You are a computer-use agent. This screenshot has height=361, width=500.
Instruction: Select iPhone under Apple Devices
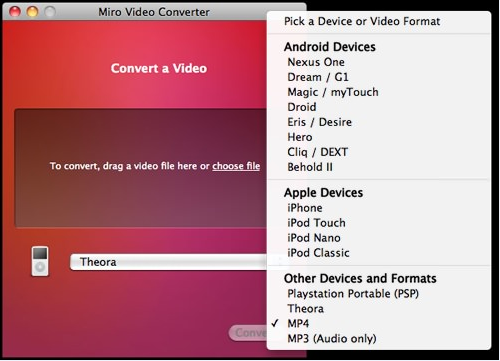pyautogui.click(x=379, y=208)
